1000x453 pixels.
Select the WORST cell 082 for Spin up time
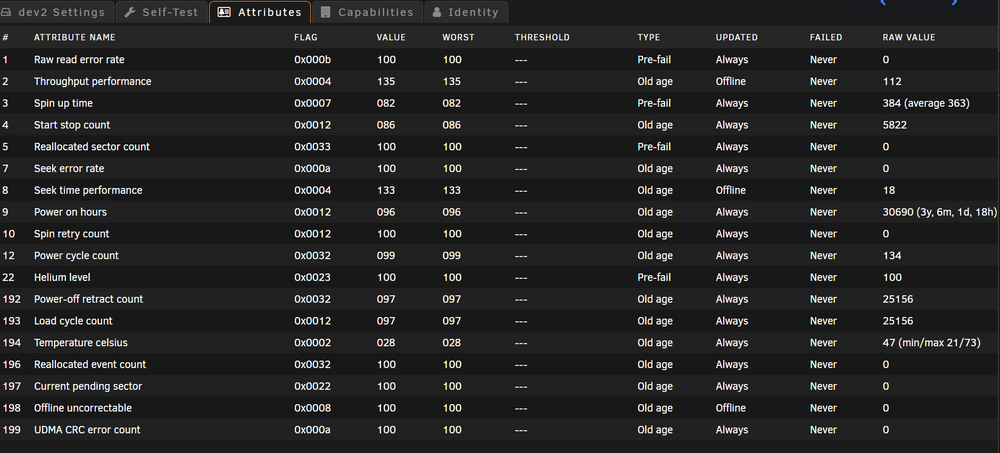coord(452,103)
